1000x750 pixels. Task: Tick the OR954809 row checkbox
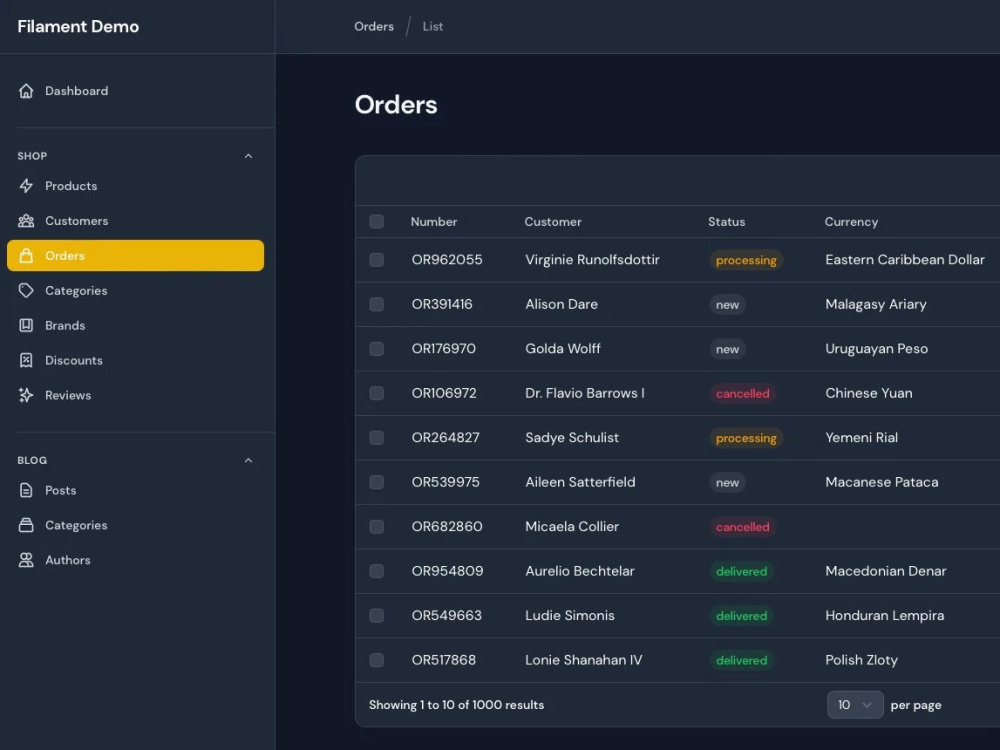[376, 571]
